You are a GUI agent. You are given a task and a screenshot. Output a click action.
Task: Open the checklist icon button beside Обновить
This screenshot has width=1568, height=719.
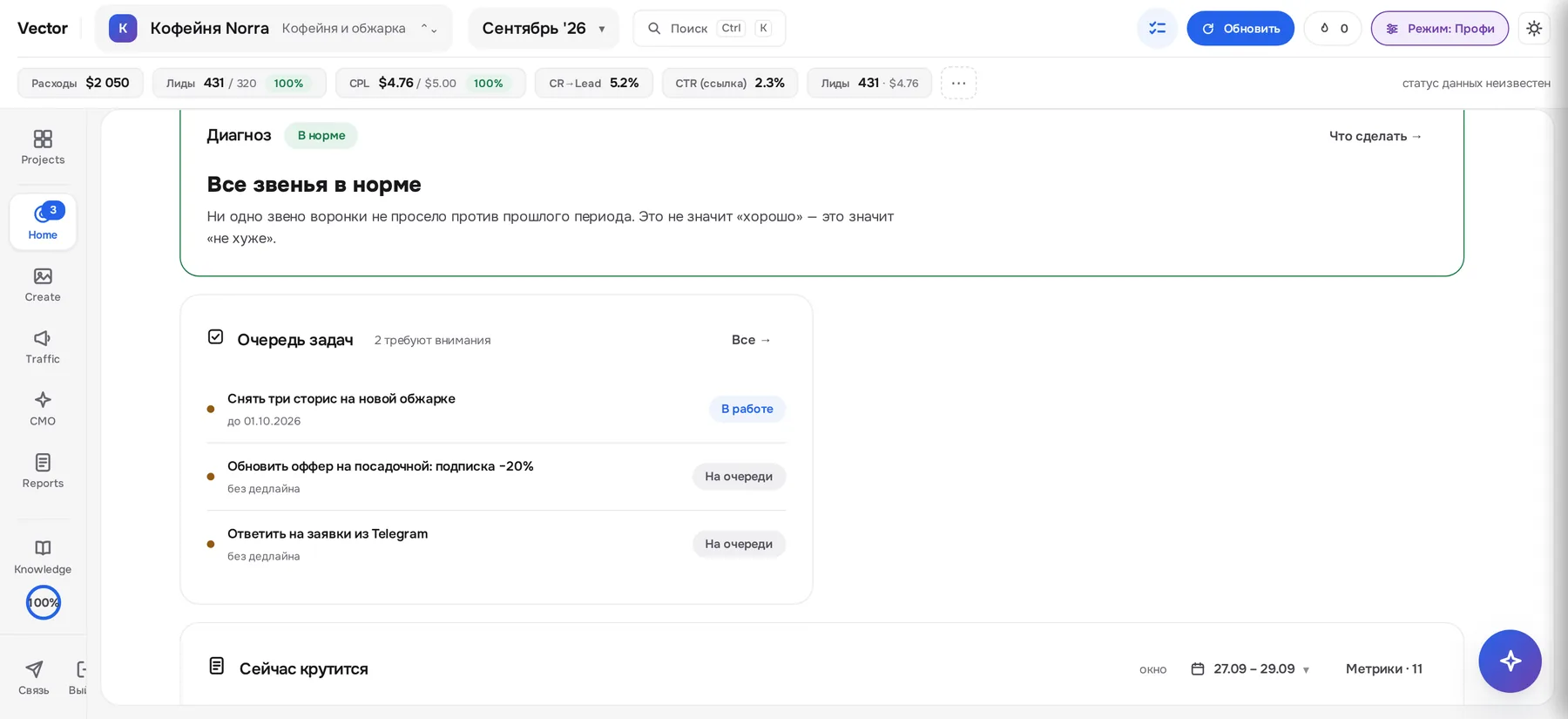(1157, 29)
